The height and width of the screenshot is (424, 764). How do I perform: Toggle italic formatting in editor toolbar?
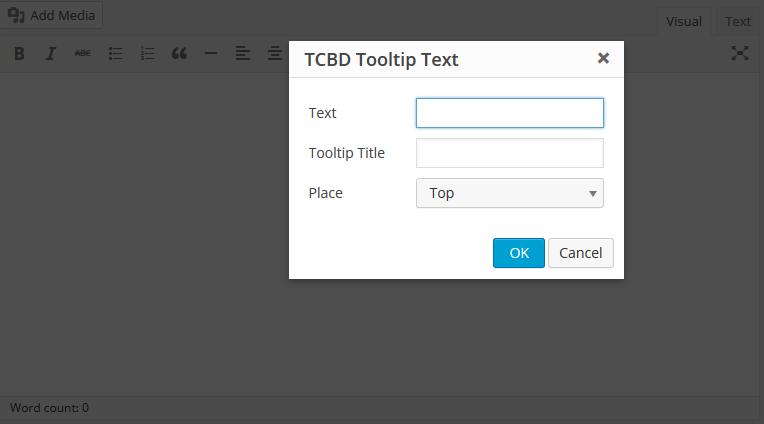pyautogui.click(x=51, y=54)
